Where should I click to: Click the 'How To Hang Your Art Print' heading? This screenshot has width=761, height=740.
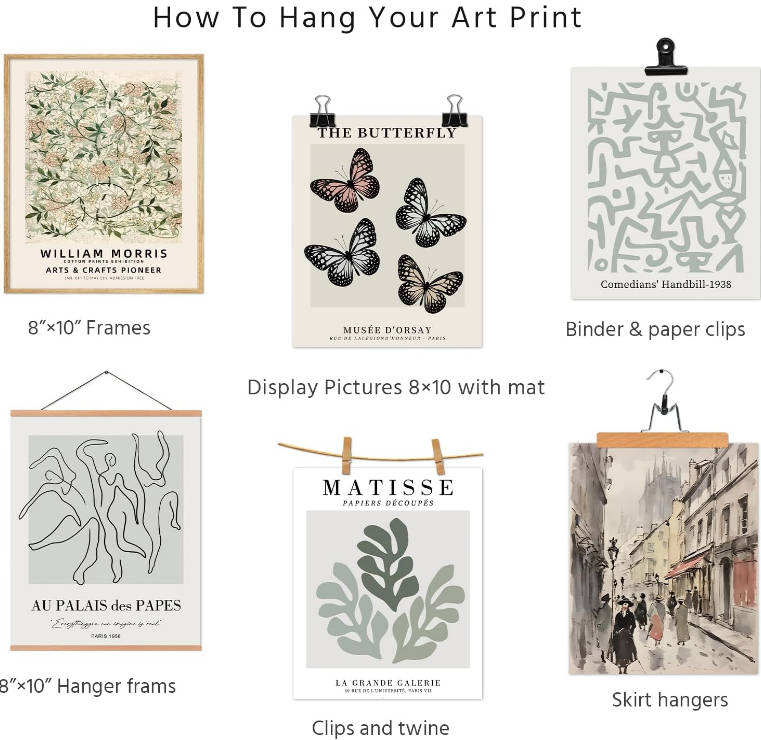coord(367,17)
